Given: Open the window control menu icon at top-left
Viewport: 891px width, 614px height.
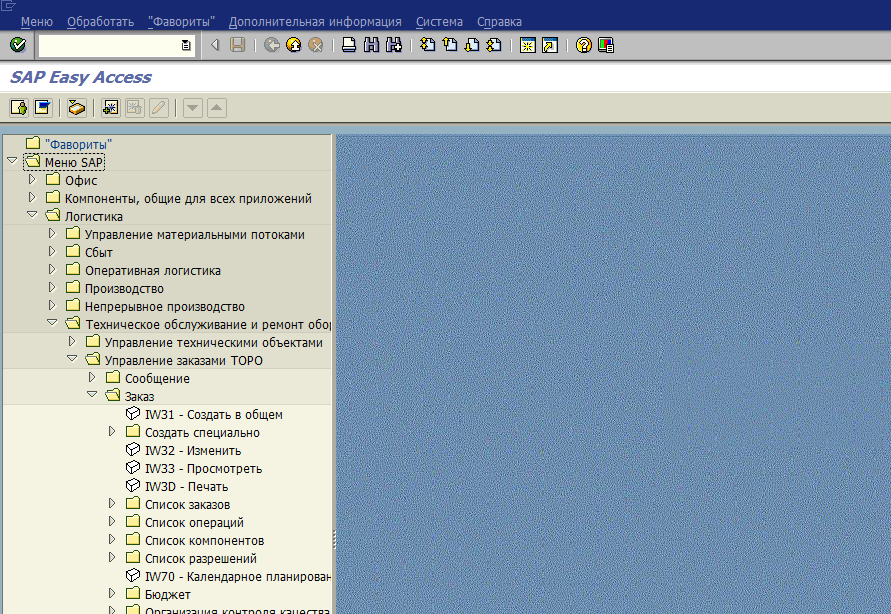Looking at the screenshot, I should [8, 6].
